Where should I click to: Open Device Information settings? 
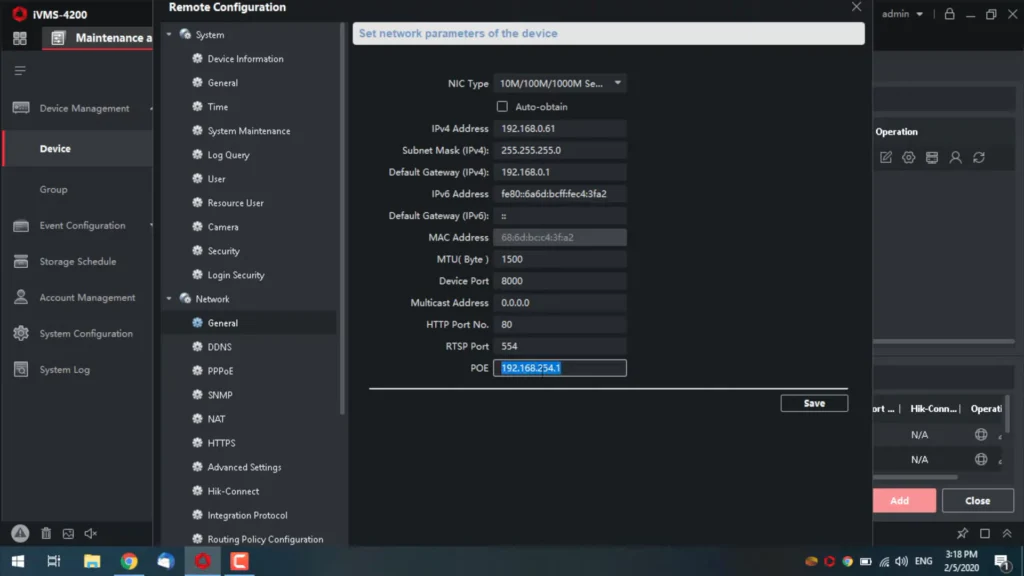[246, 59]
